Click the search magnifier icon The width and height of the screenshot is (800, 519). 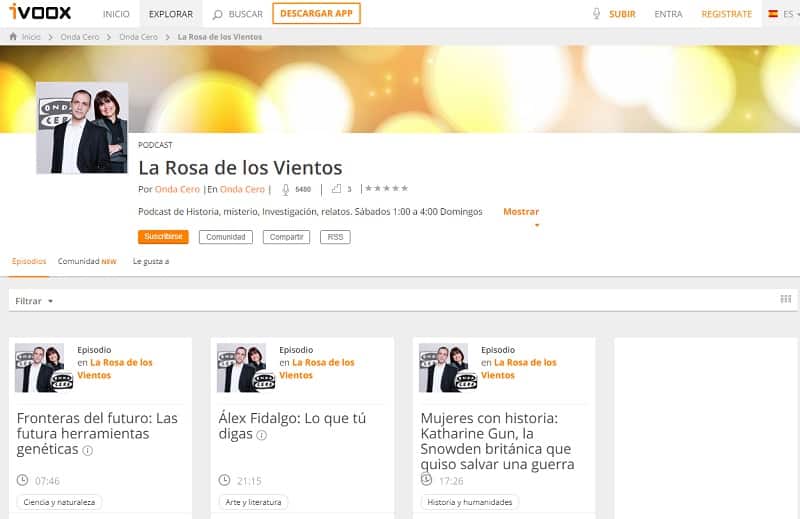click(x=218, y=14)
